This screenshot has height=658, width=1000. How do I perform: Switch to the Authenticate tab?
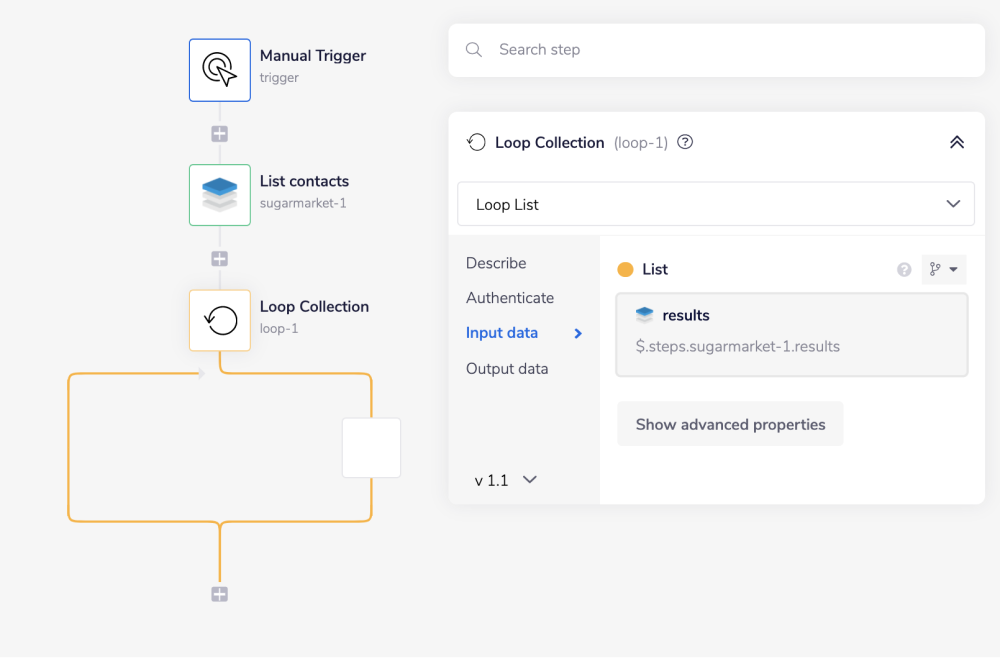tap(510, 298)
